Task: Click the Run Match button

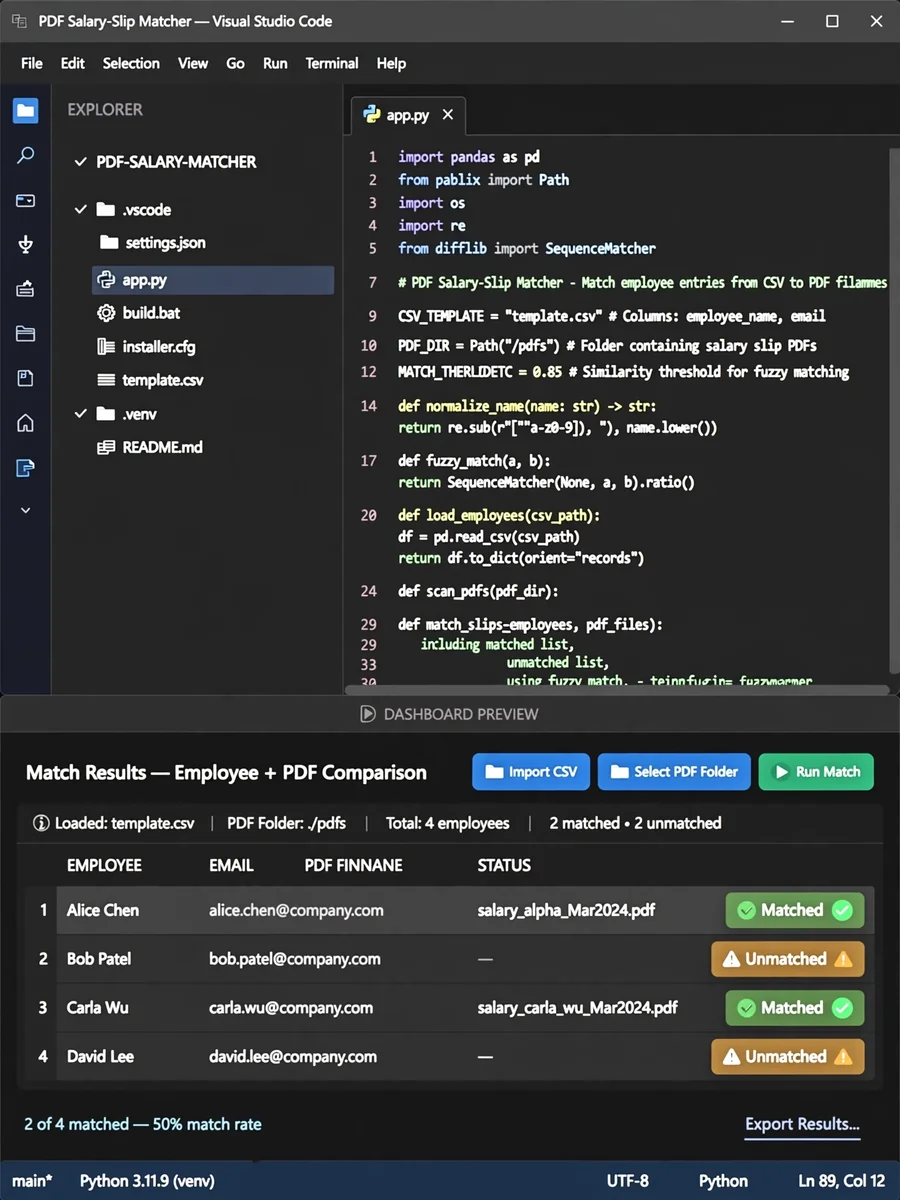Action: (x=816, y=772)
